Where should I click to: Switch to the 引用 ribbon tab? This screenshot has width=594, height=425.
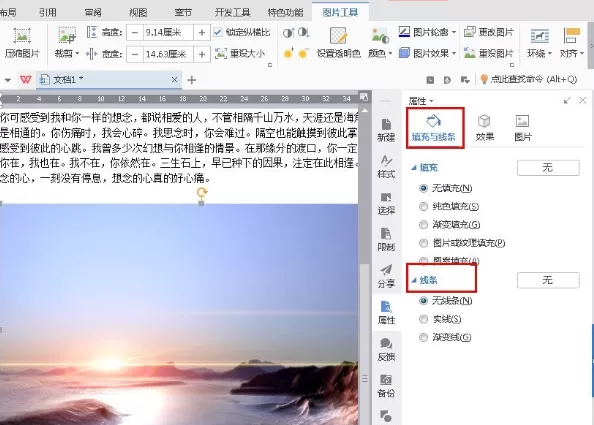coord(48,12)
